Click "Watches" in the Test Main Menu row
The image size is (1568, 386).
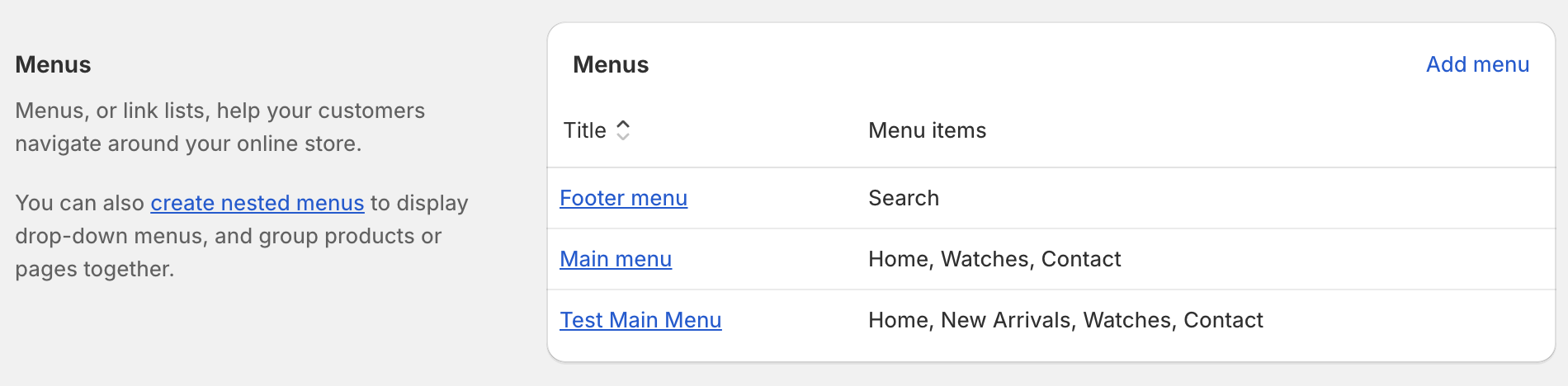tap(1127, 320)
